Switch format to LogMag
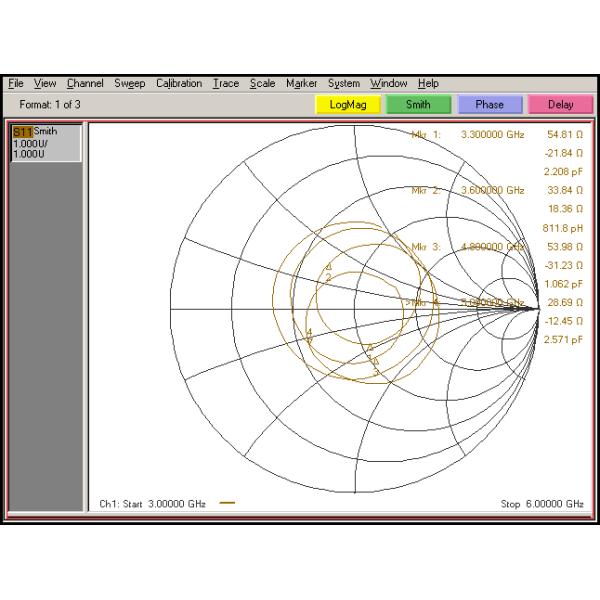Image resolution: width=600 pixels, height=600 pixels. tap(347, 104)
